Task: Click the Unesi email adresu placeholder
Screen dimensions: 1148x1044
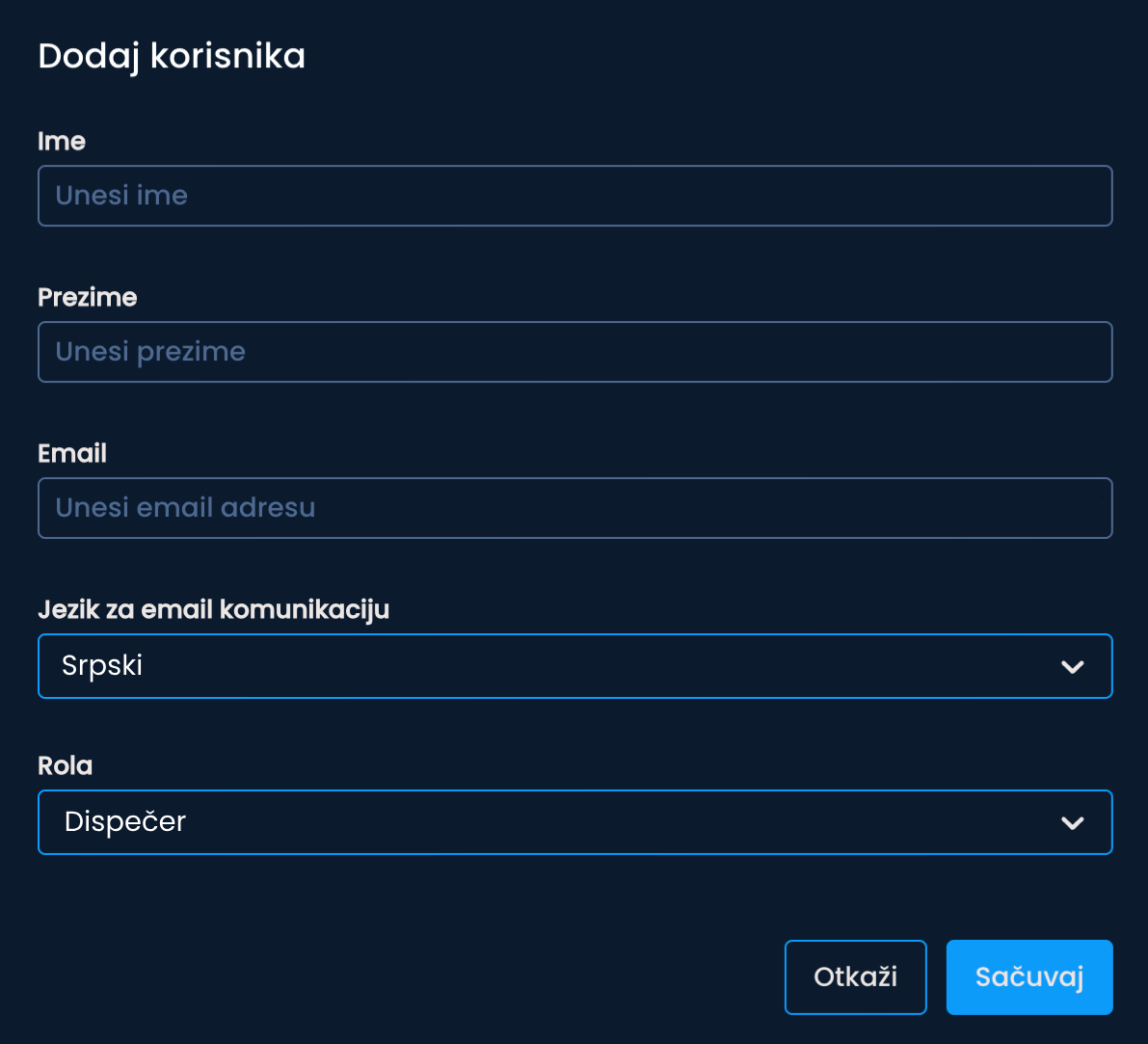Action: pos(185,508)
